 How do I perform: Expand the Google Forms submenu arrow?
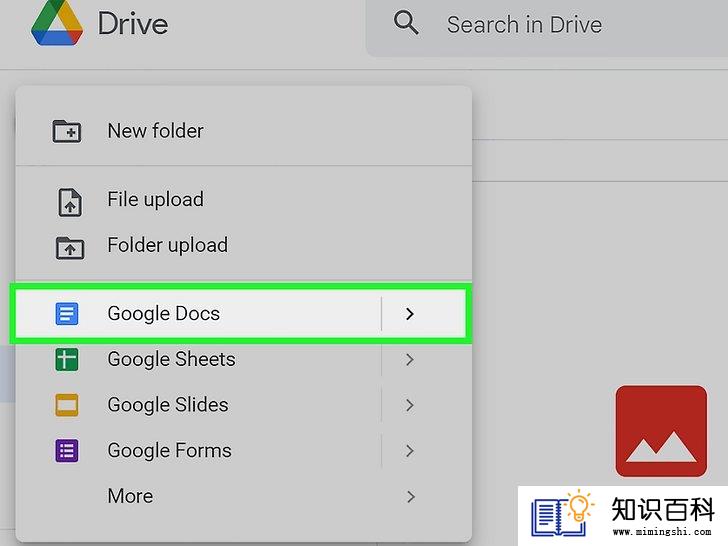pos(410,450)
